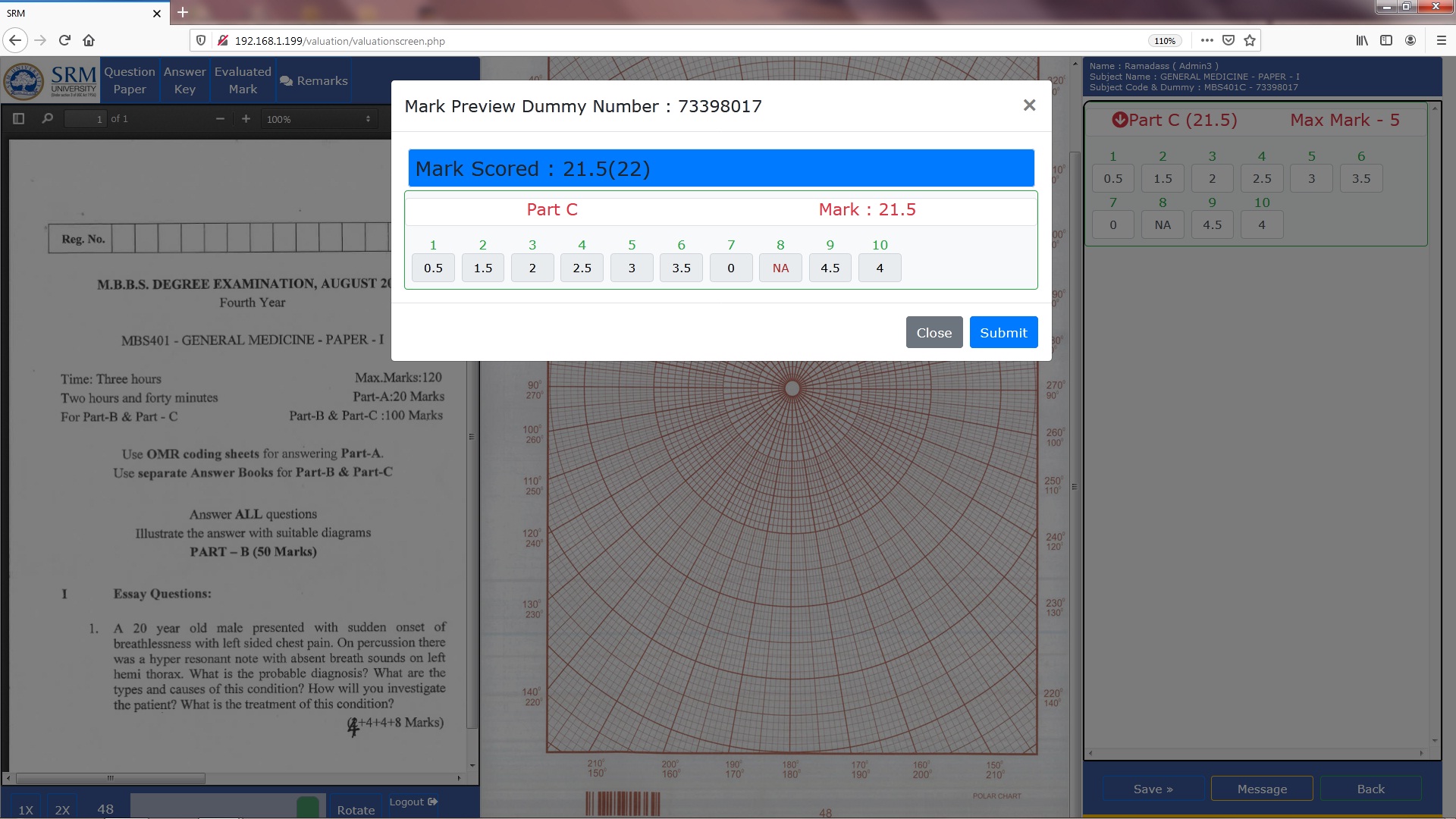Select question 7 mark 0 in preview
Viewport: 1456px width, 819px height.
[731, 268]
